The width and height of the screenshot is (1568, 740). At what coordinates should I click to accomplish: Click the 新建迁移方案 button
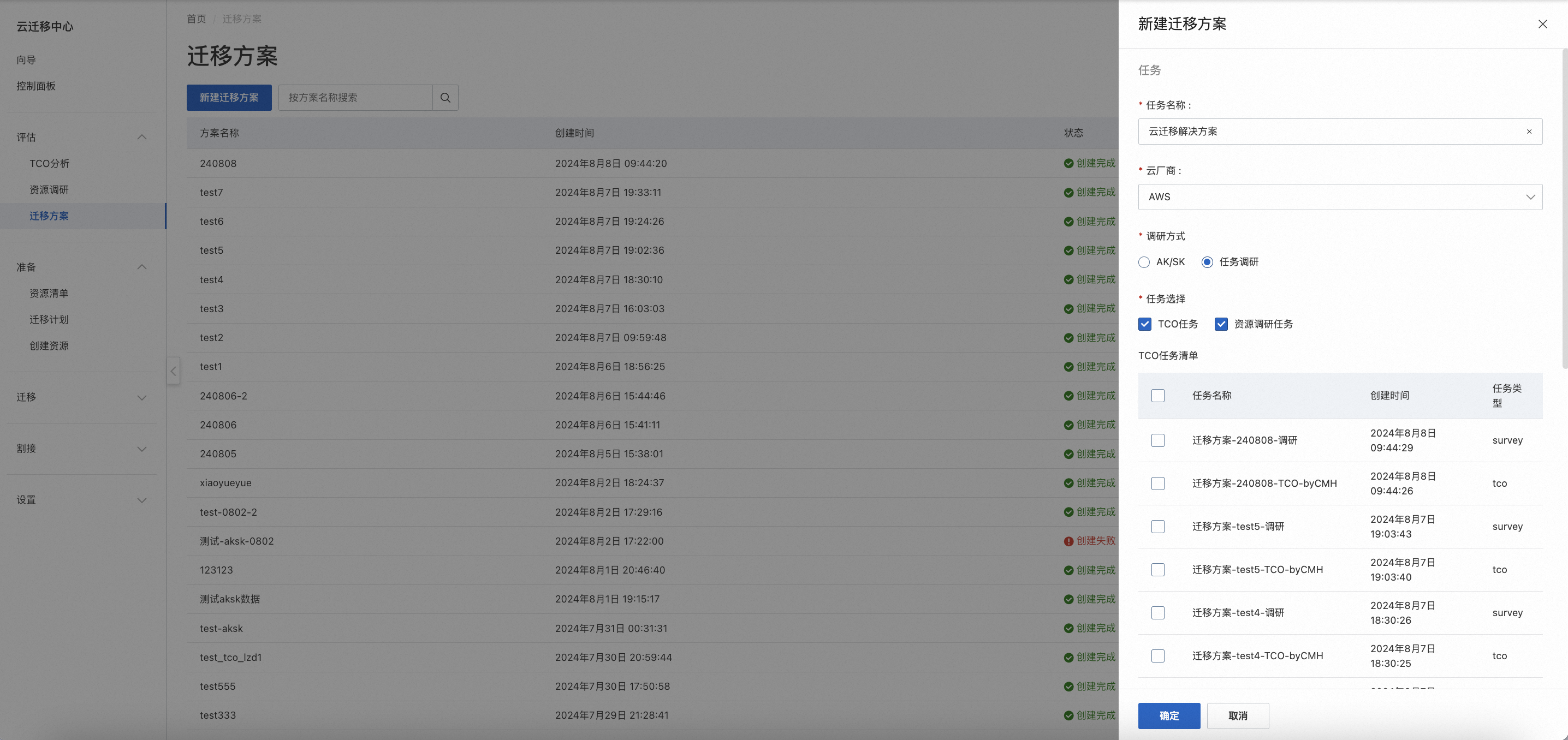229,97
